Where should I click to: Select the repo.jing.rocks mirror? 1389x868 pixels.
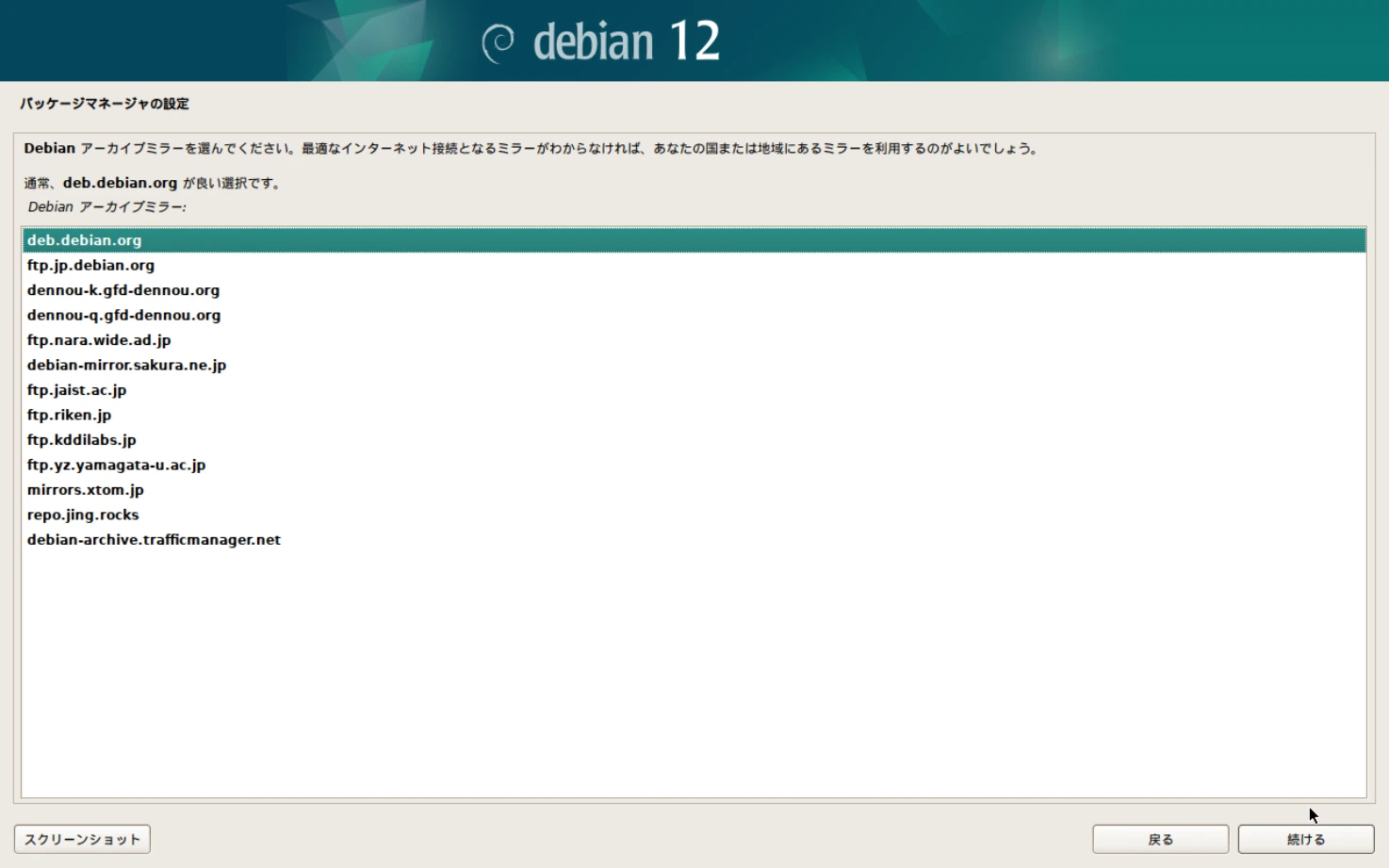pyautogui.click(x=694, y=515)
